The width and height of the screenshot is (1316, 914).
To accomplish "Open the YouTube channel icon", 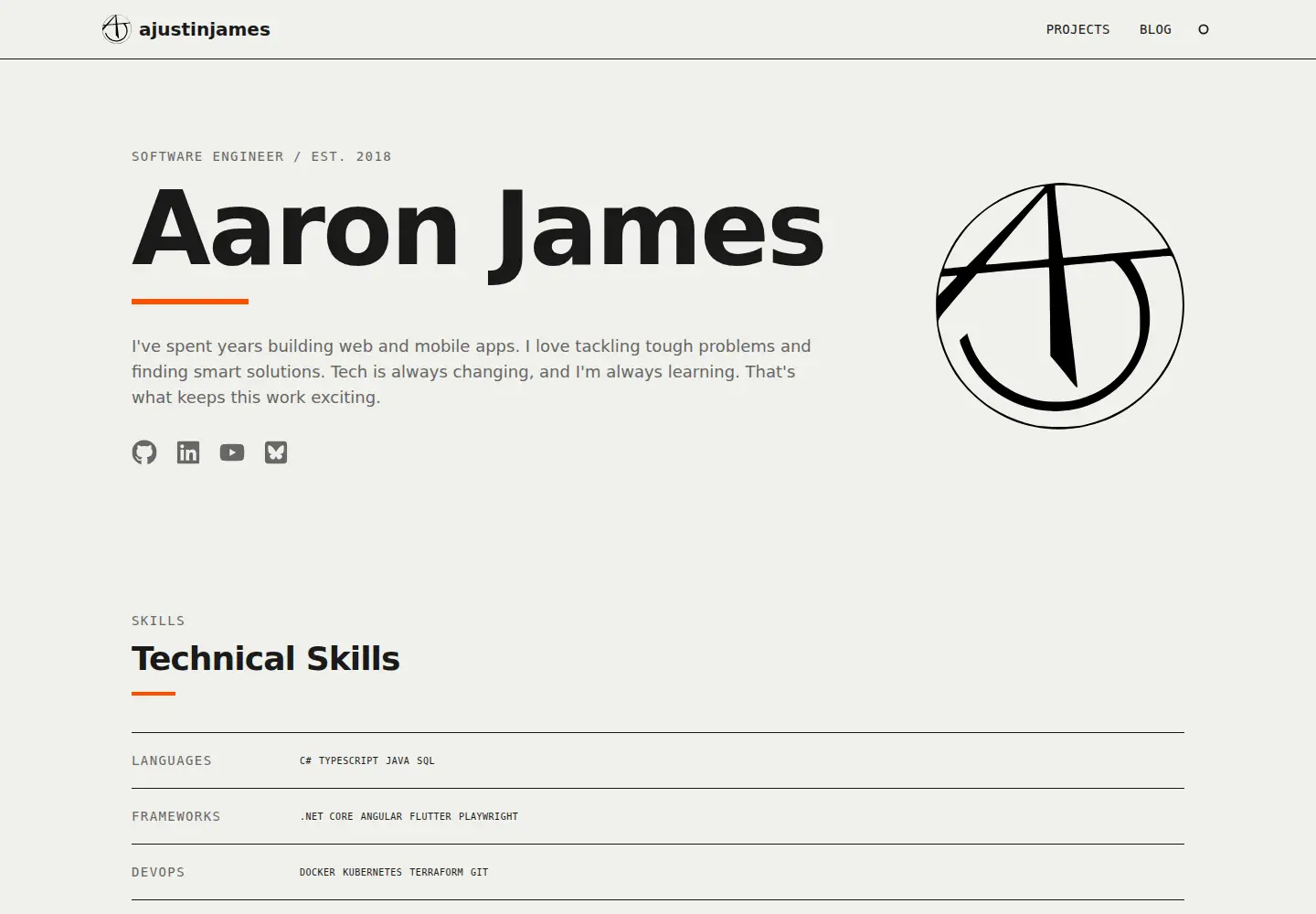I will tap(232, 452).
